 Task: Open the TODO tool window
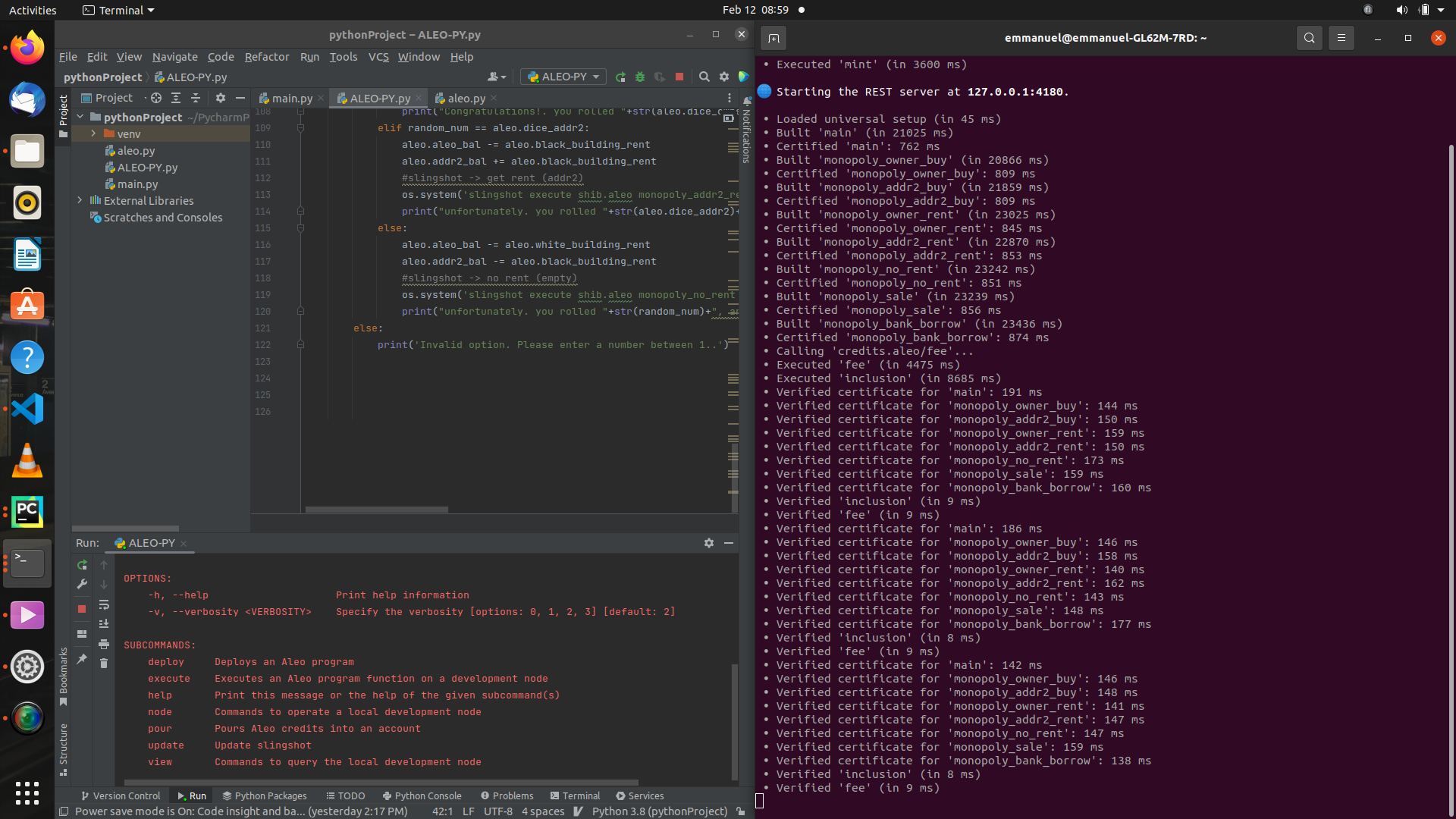click(346, 795)
